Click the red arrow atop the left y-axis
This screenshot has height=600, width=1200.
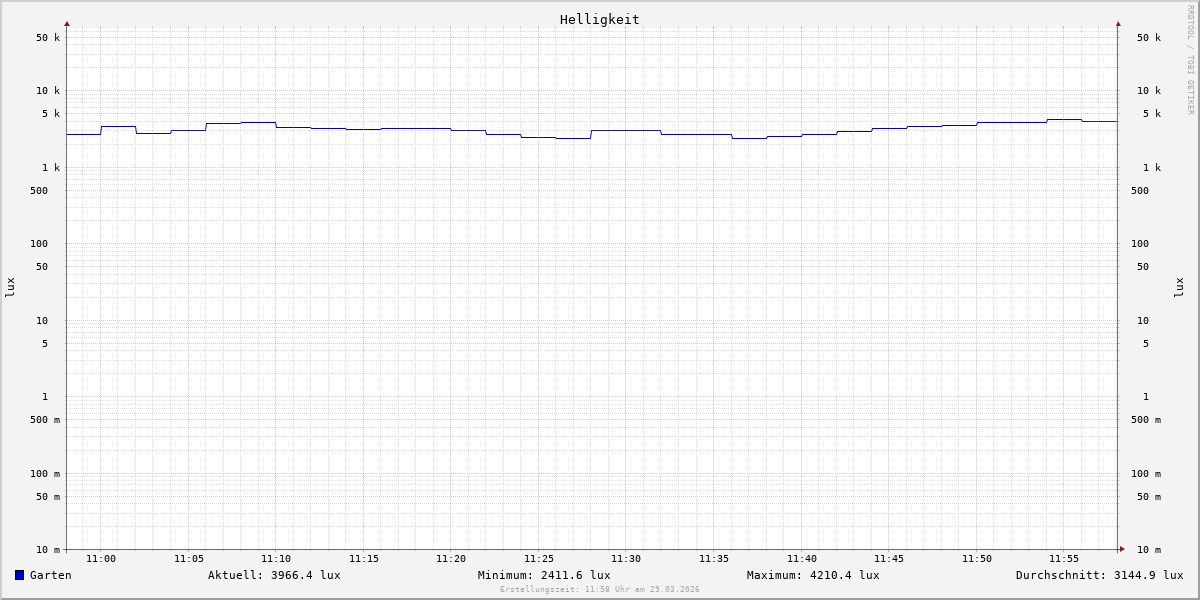click(67, 23)
